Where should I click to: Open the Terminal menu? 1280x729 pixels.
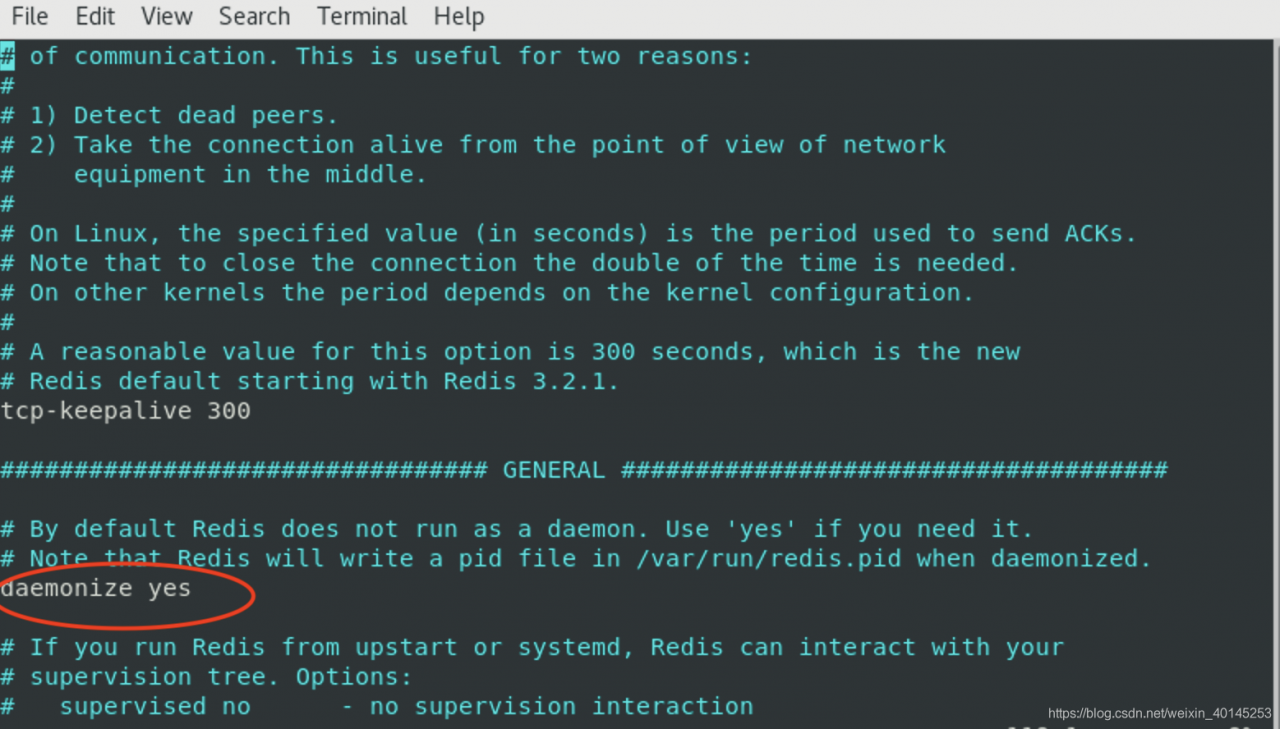tap(362, 17)
